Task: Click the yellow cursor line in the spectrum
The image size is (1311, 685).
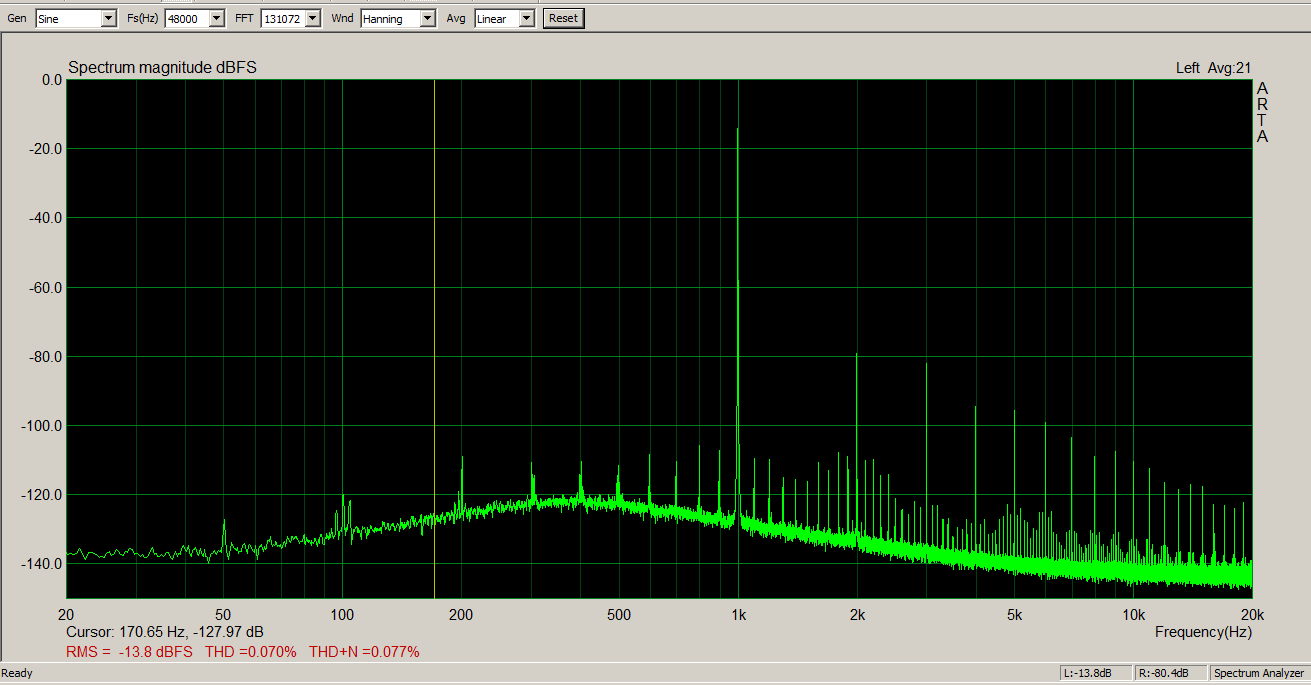Action: 434,340
